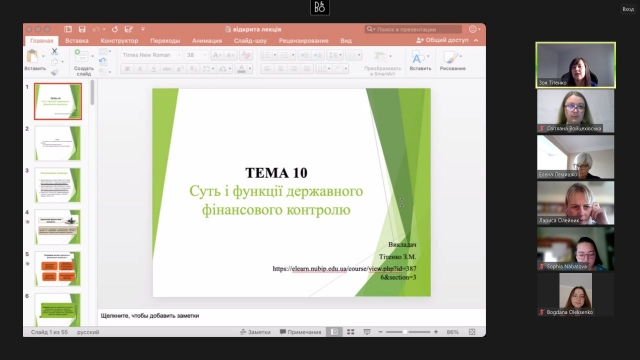Open the line spacing dropdown

(x=335, y=55)
